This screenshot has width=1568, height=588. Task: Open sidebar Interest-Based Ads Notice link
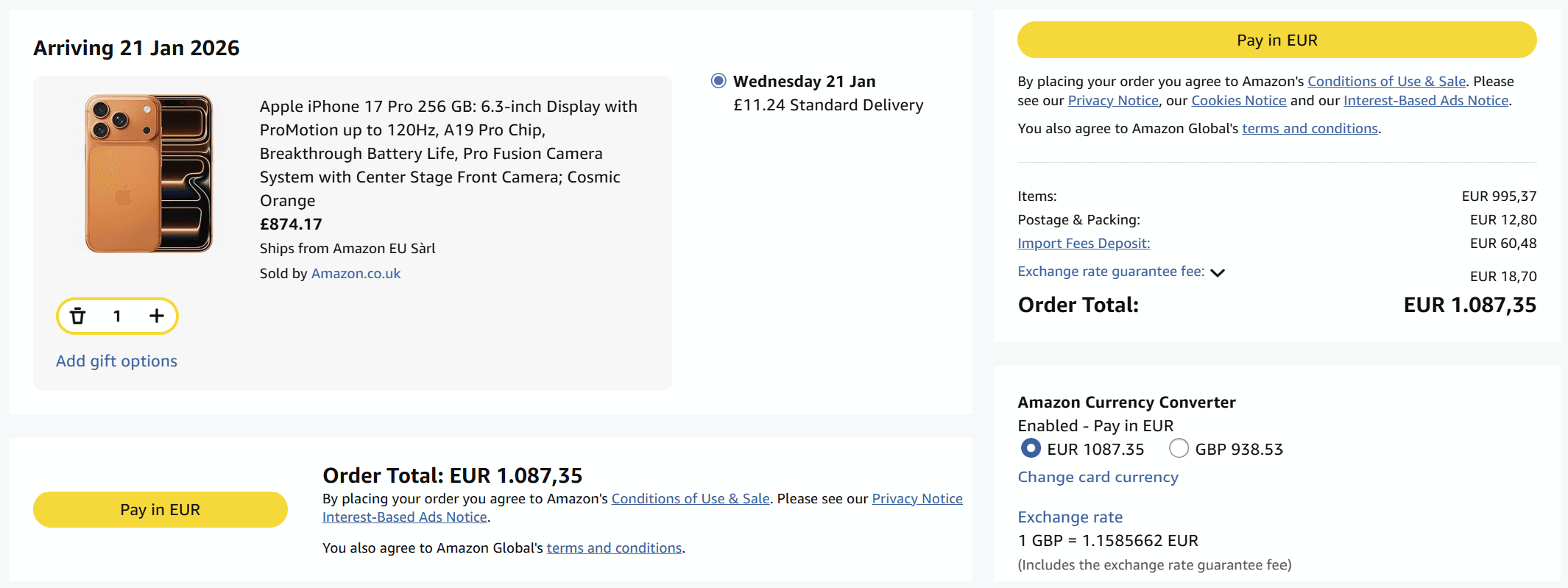point(1425,101)
